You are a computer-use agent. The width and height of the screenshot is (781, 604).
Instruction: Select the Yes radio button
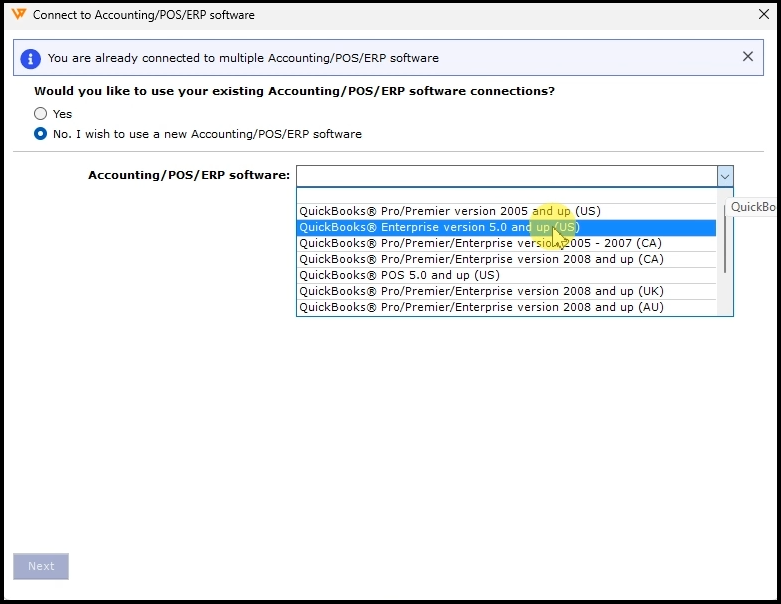[x=40, y=114]
